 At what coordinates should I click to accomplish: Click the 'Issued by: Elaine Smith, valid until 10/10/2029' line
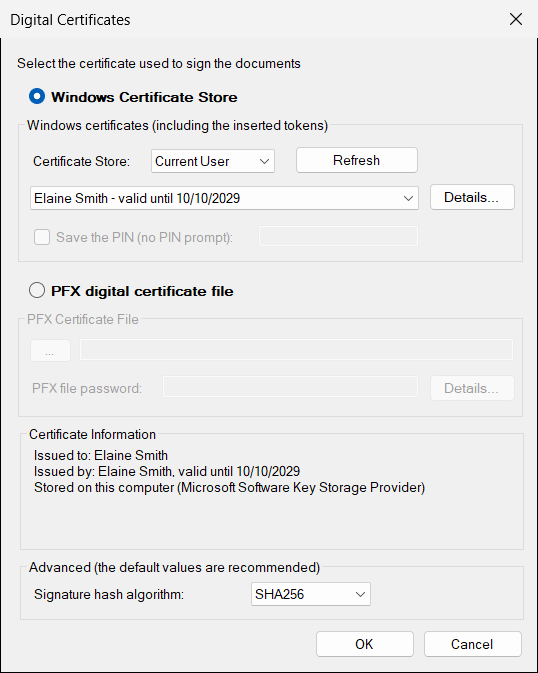click(167, 471)
